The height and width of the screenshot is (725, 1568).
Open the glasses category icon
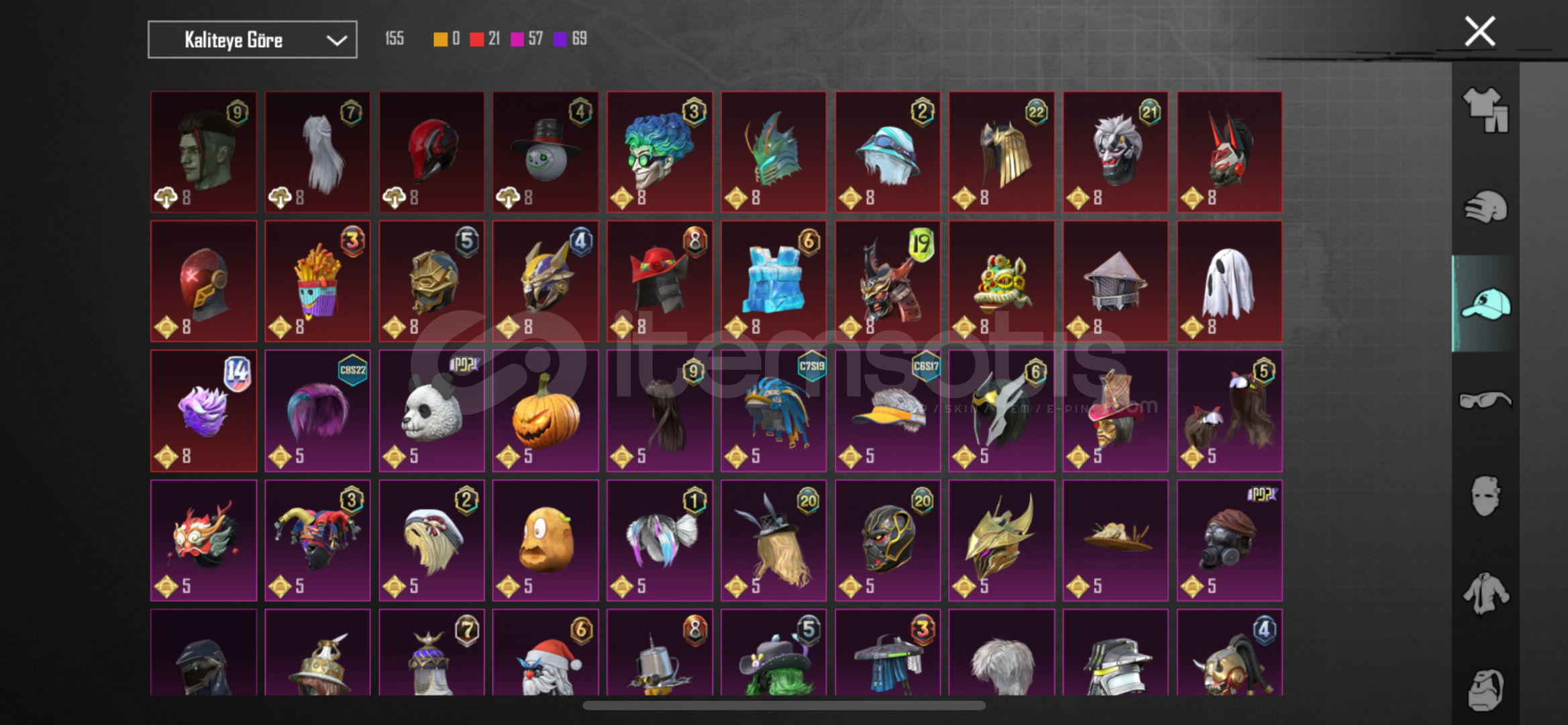[x=1485, y=400]
